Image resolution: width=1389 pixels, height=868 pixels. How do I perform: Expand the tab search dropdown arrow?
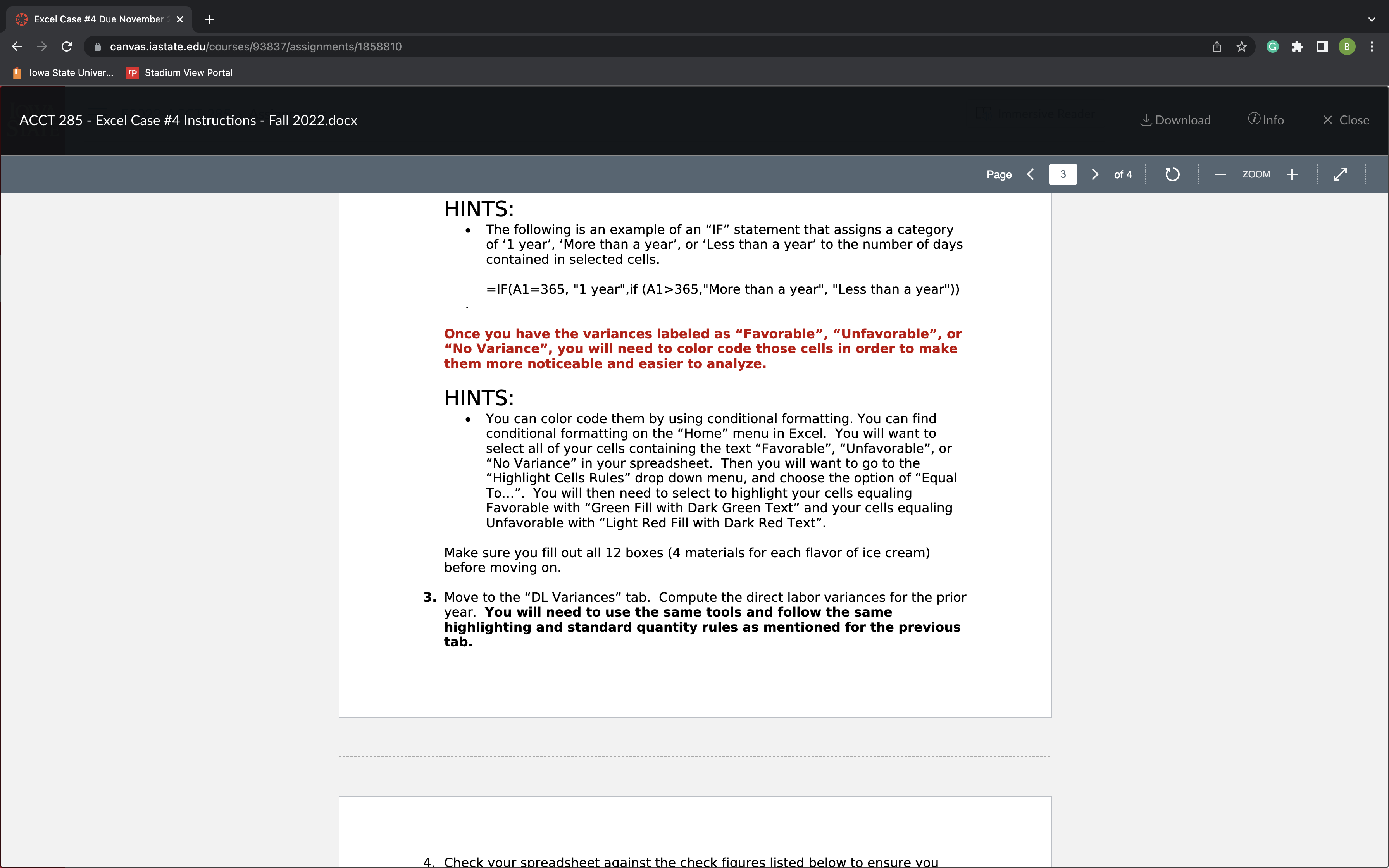pyautogui.click(x=1371, y=19)
